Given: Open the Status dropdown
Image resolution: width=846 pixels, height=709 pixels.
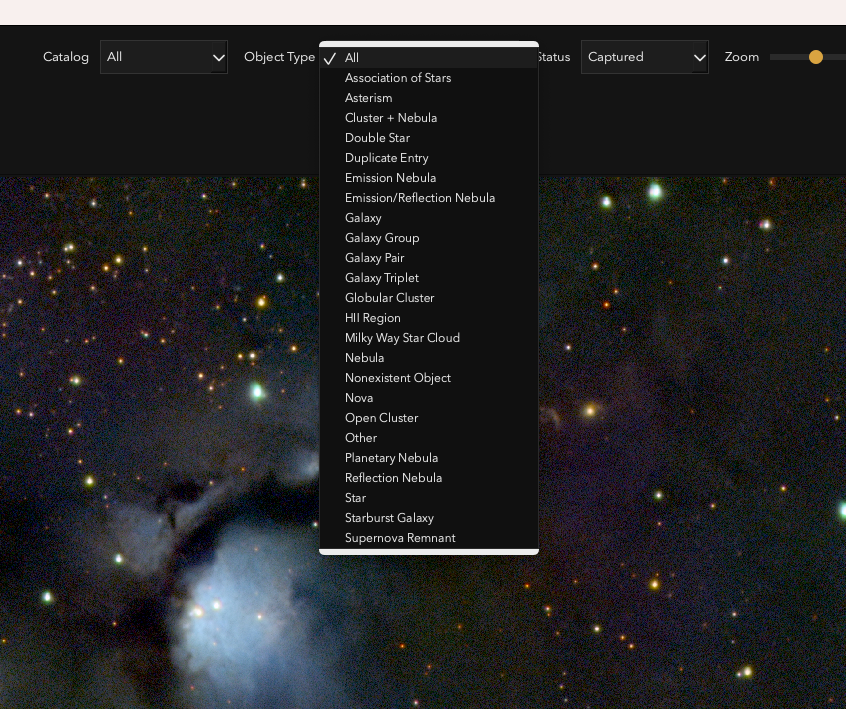Looking at the screenshot, I should click(644, 57).
